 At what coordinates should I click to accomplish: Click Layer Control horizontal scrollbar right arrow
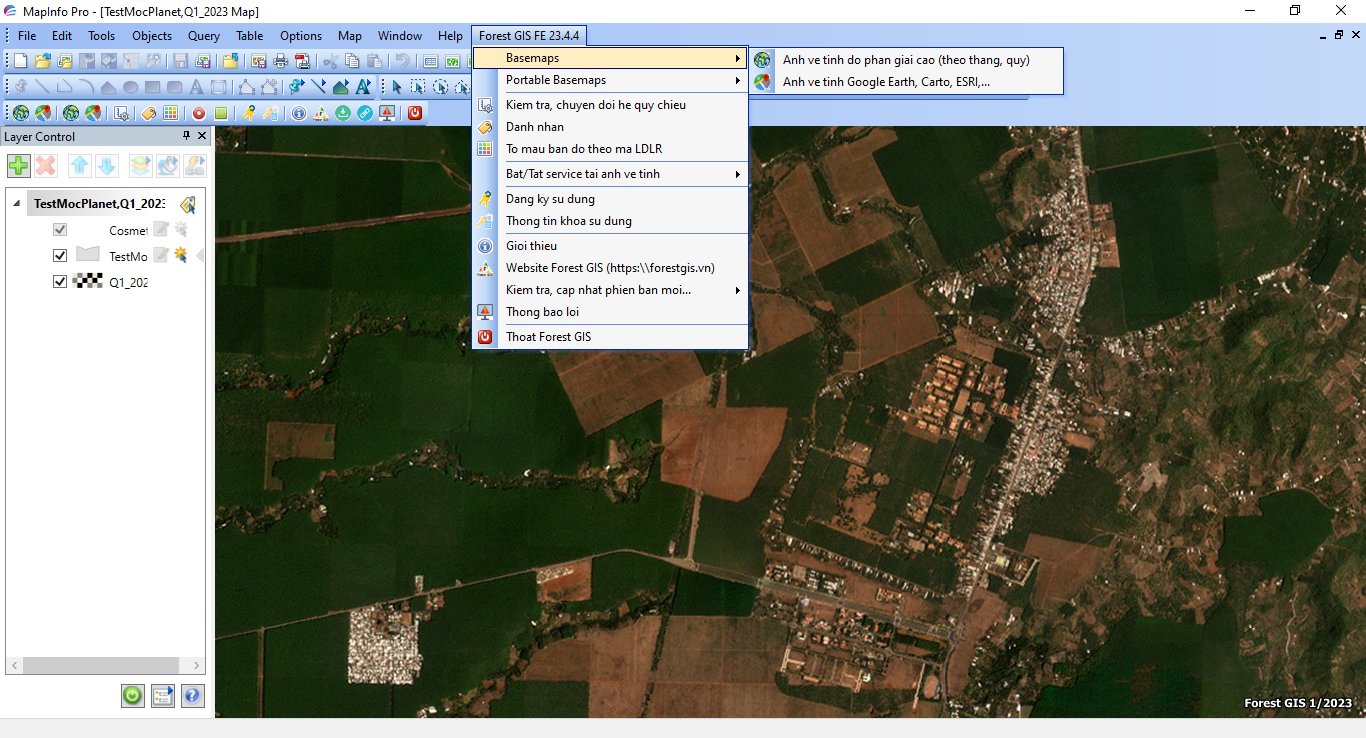198,666
